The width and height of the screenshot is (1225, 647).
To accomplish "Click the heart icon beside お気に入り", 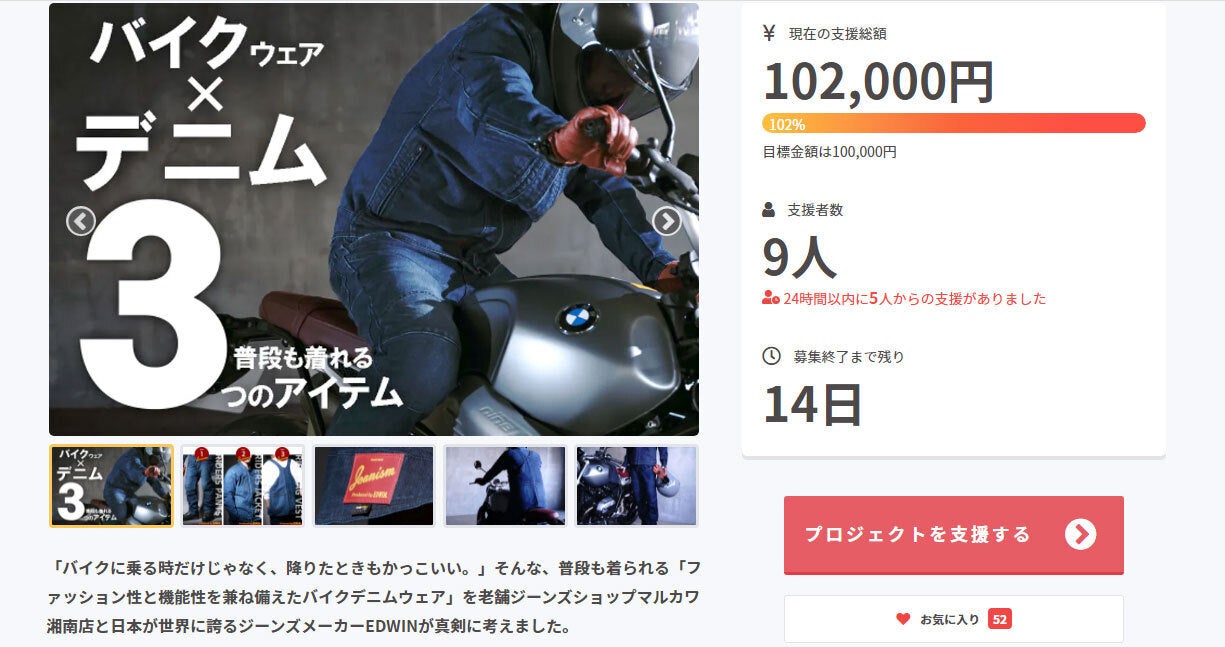I will pyautogui.click(x=903, y=619).
